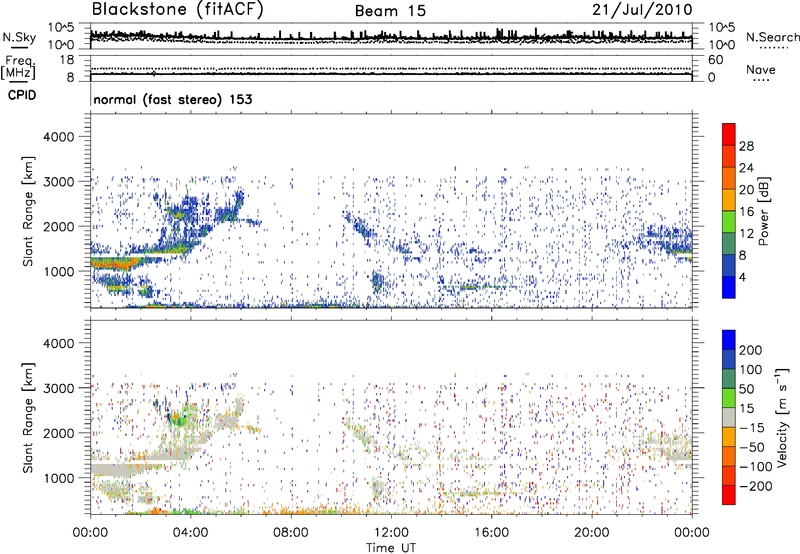Viewport: 800px width, 554px height.
Task: Click "normal (fast stereo) 153" text
Action: (x=173, y=99)
